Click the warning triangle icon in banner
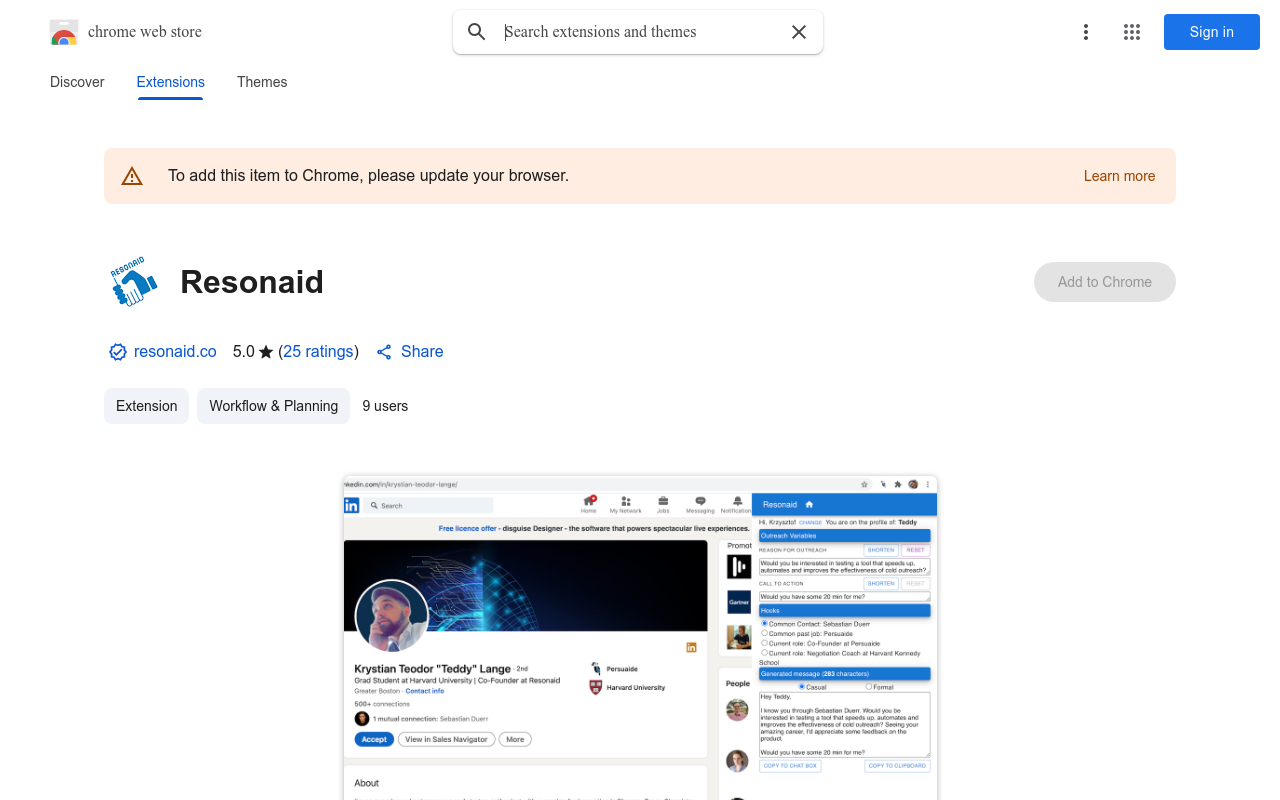Viewport: 1280px width, 800px height. click(132, 176)
